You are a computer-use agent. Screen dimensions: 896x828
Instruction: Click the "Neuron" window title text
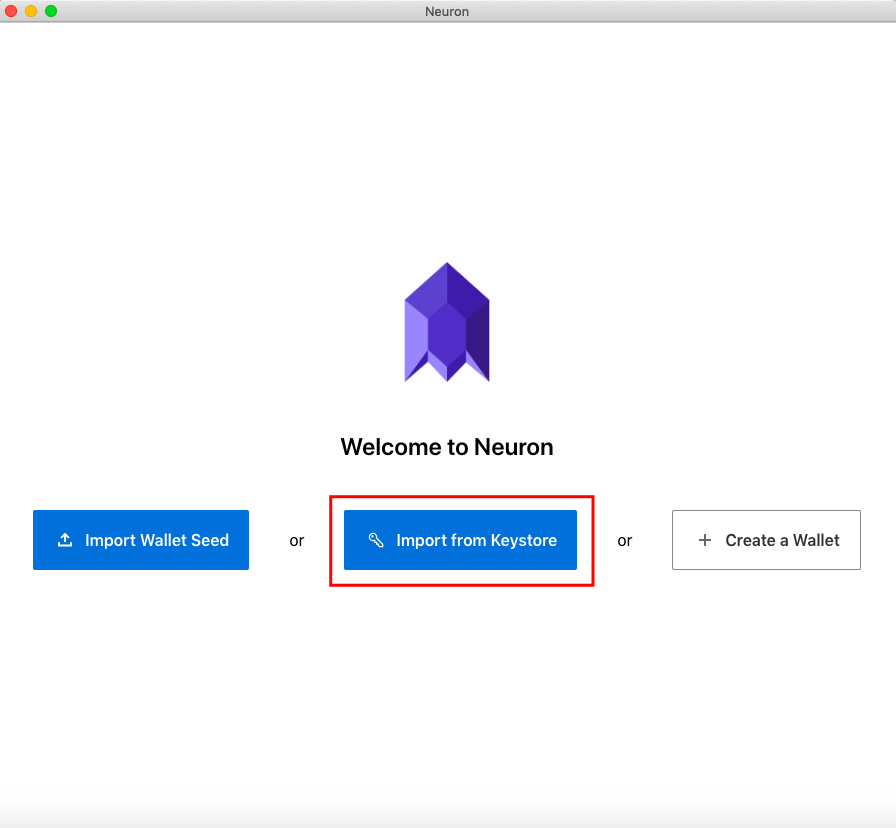coord(447,11)
